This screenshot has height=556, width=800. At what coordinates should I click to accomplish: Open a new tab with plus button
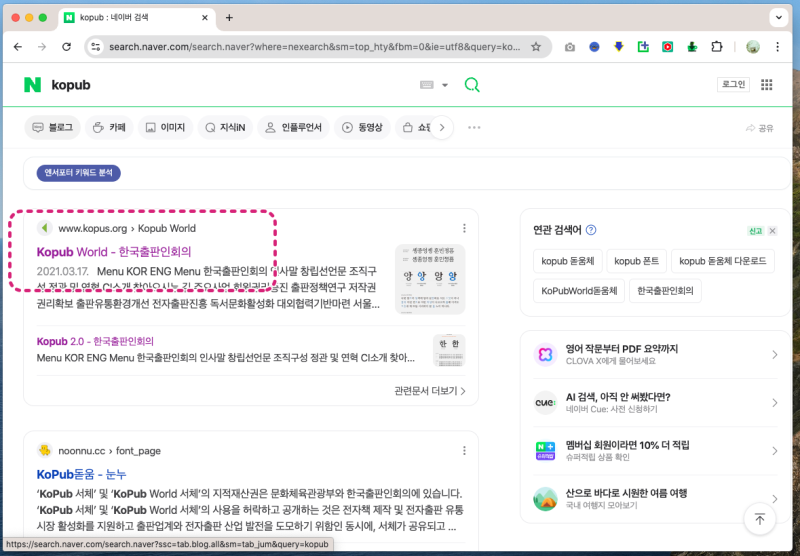[229, 18]
